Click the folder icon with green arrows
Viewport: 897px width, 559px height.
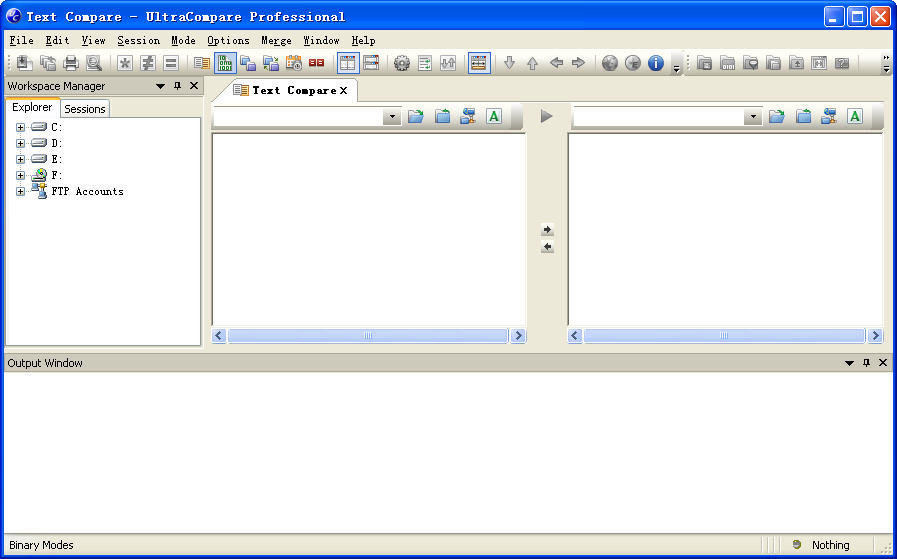coord(271,63)
